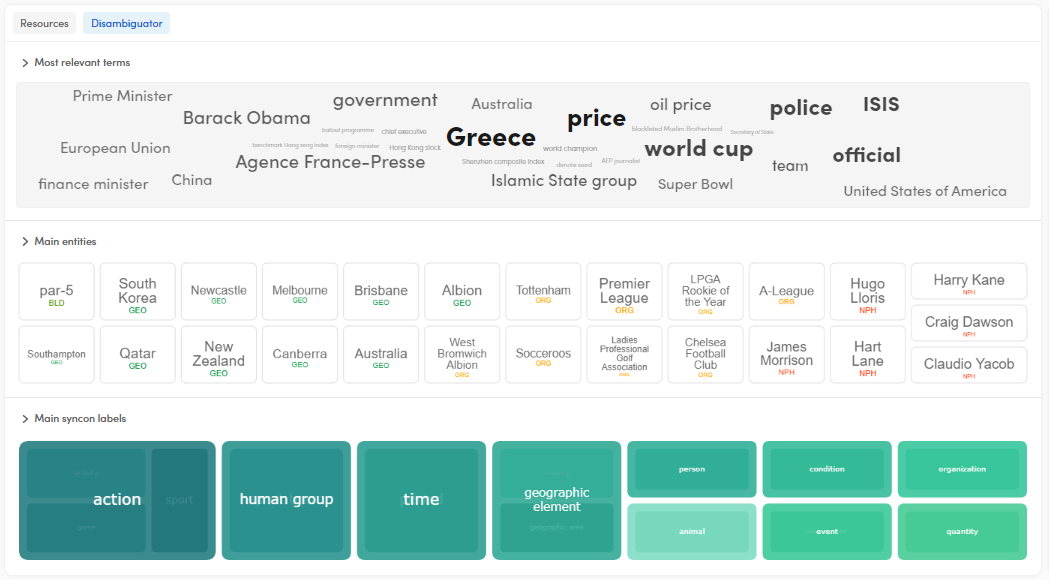The width and height of the screenshot is (1049, 580).
Task: Collapse the Main entities section
Action: pos(25,242)
